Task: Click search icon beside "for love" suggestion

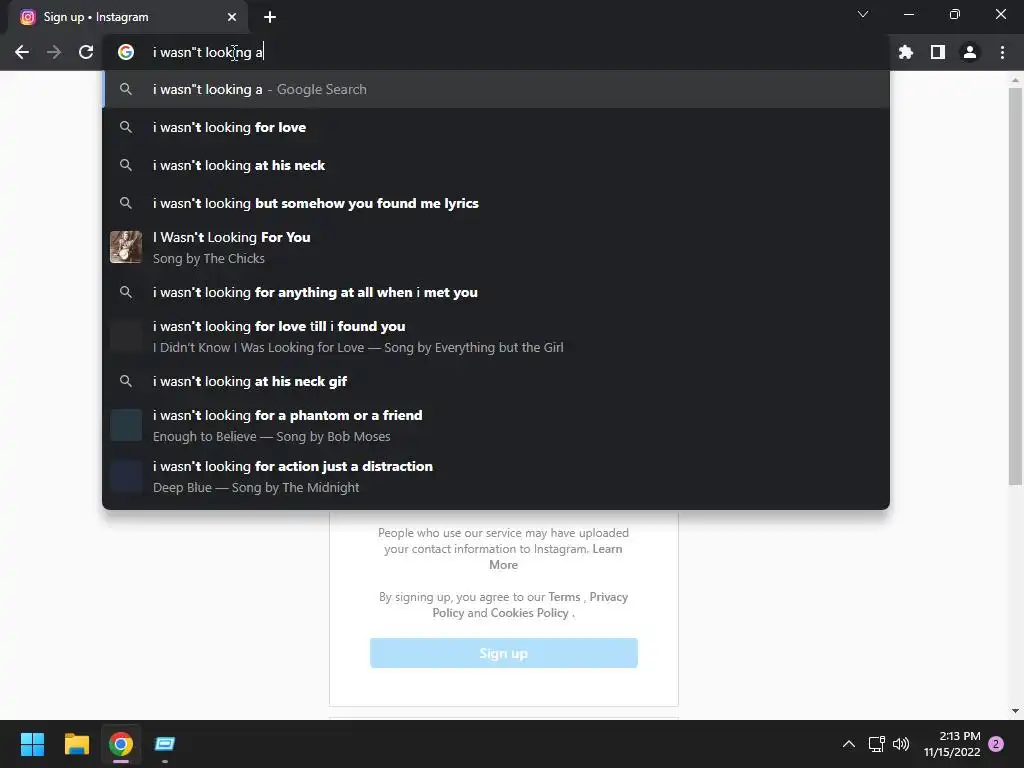Action: pos(125,127)
